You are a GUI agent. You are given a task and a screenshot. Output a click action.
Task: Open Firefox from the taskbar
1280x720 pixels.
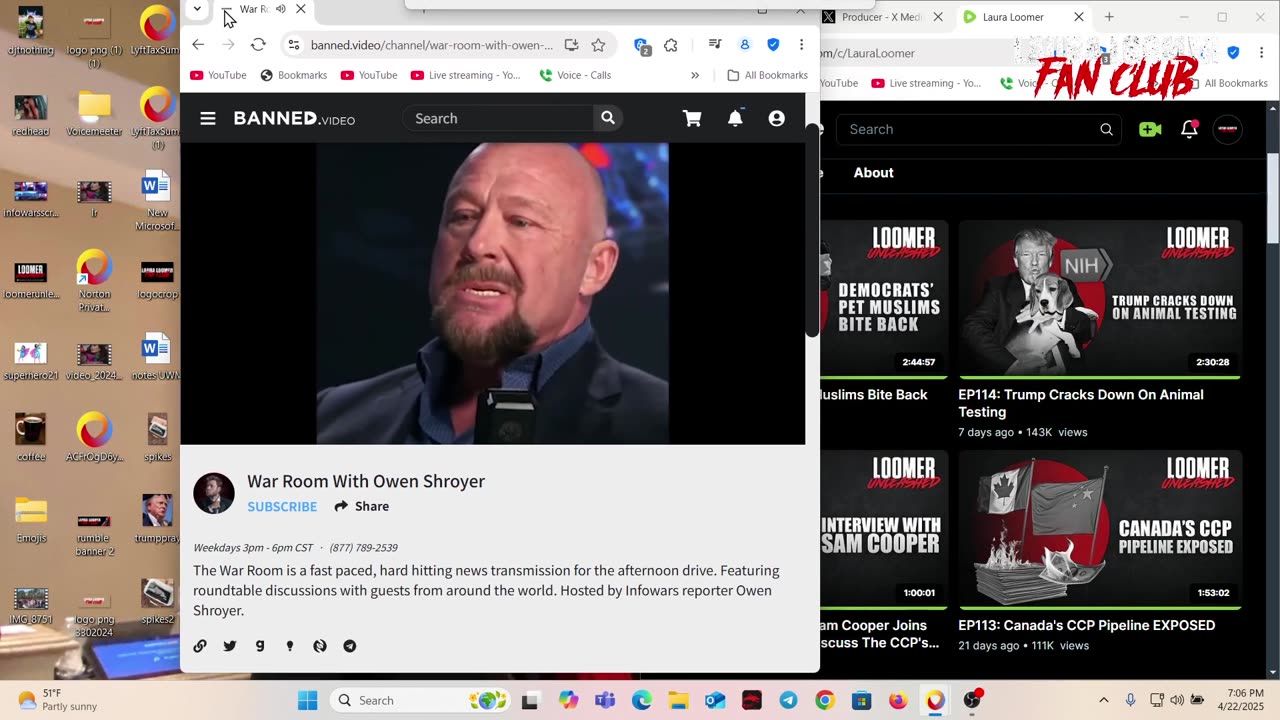(898, 700)
